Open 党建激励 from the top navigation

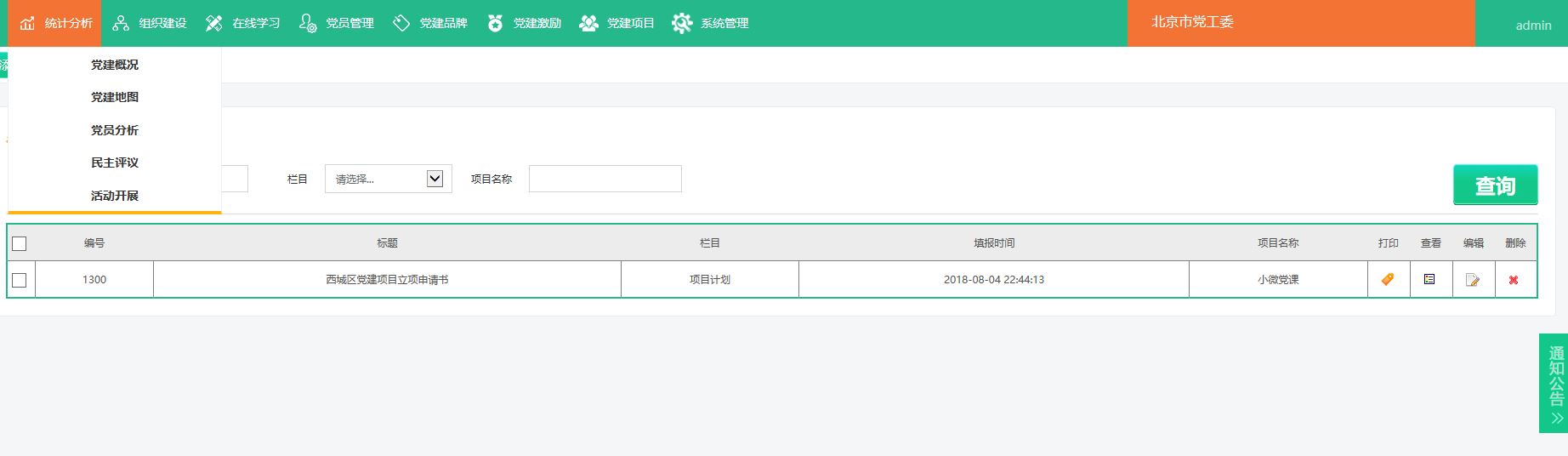[x=525, y=23]
